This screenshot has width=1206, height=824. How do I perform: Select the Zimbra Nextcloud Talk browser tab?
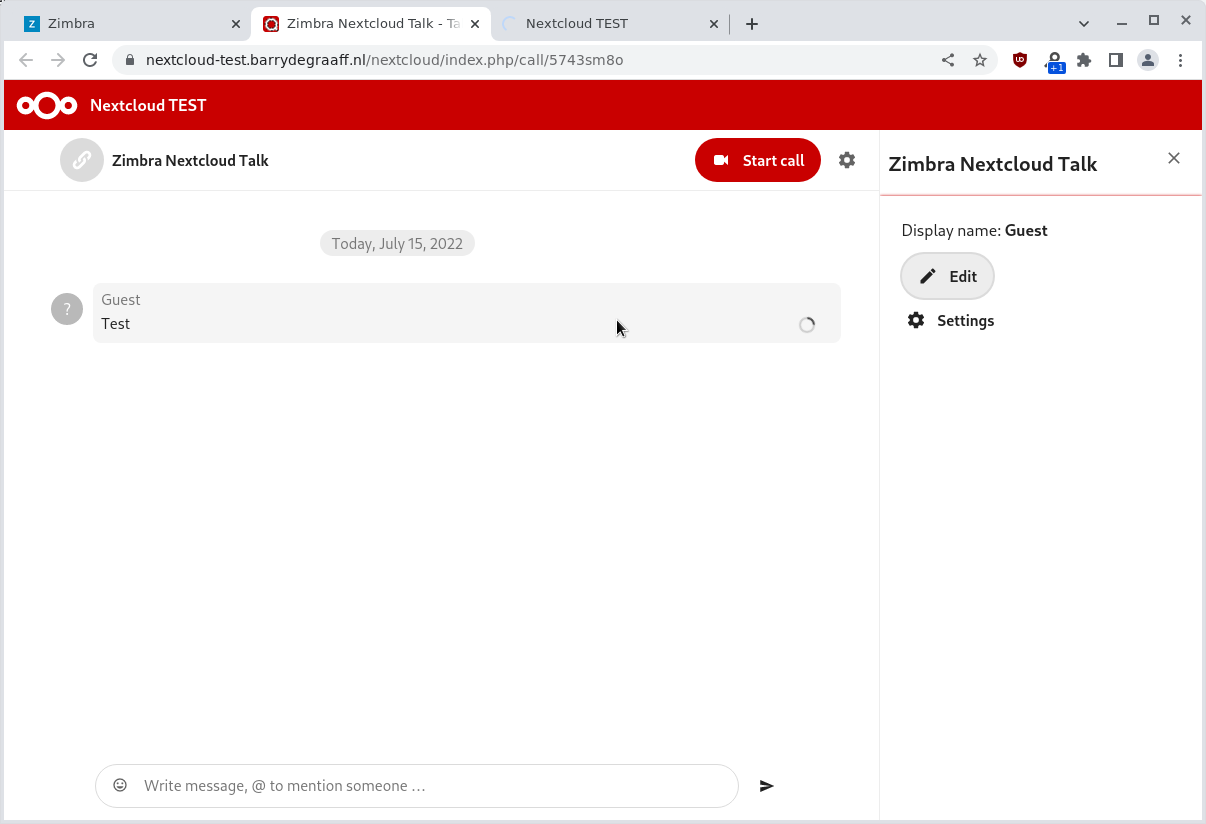373,23
